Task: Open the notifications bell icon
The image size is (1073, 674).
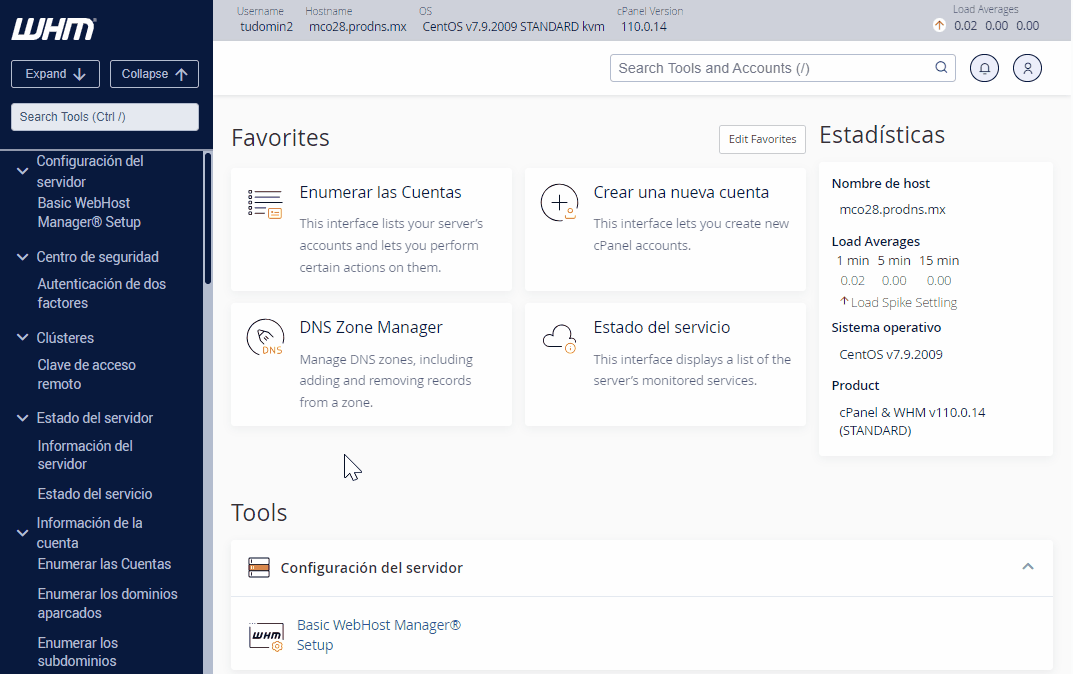Action: pyautogui.click(x=984, y=68)
